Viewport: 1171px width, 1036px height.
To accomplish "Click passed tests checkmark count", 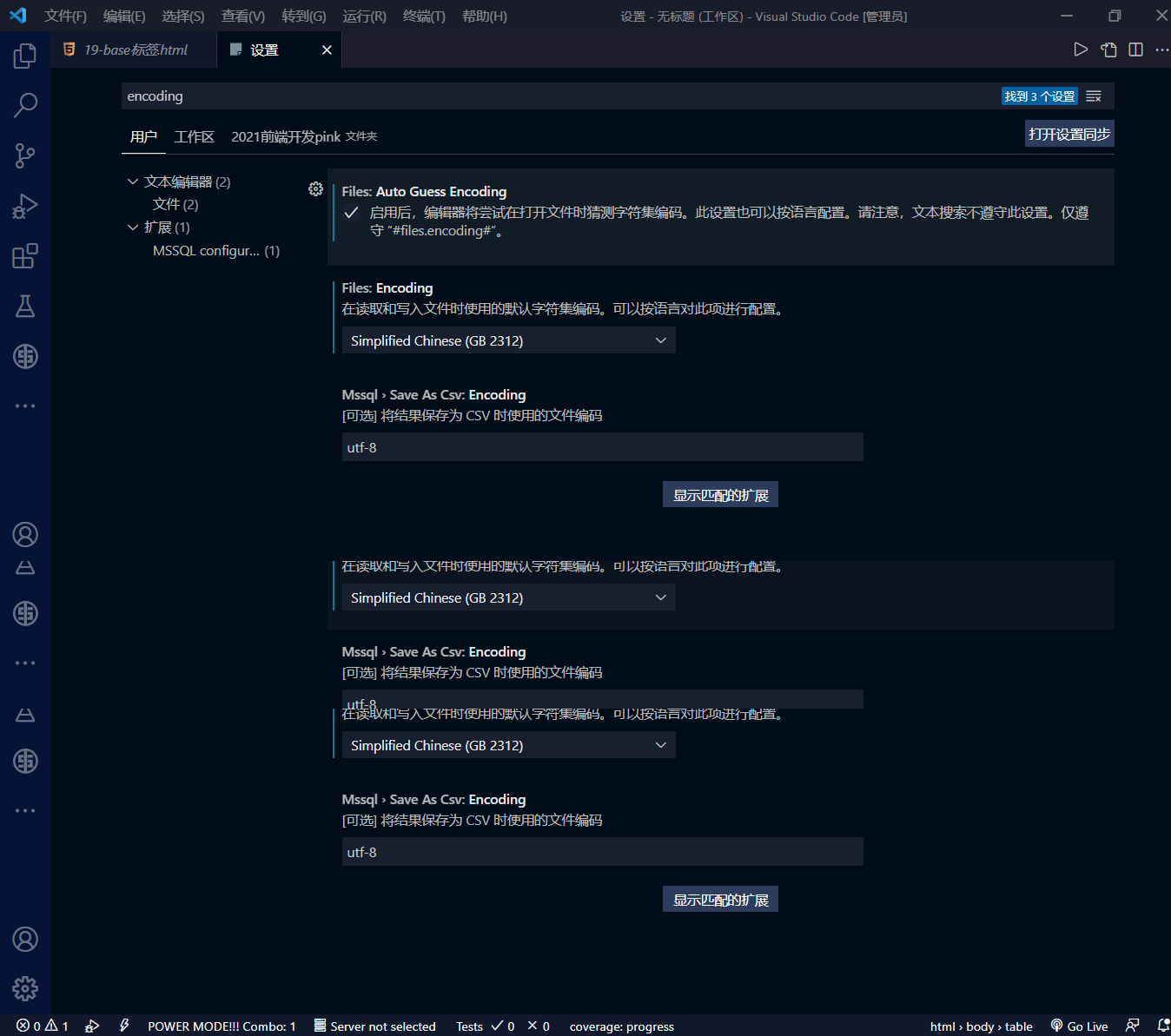I will tap(503, 1026).
